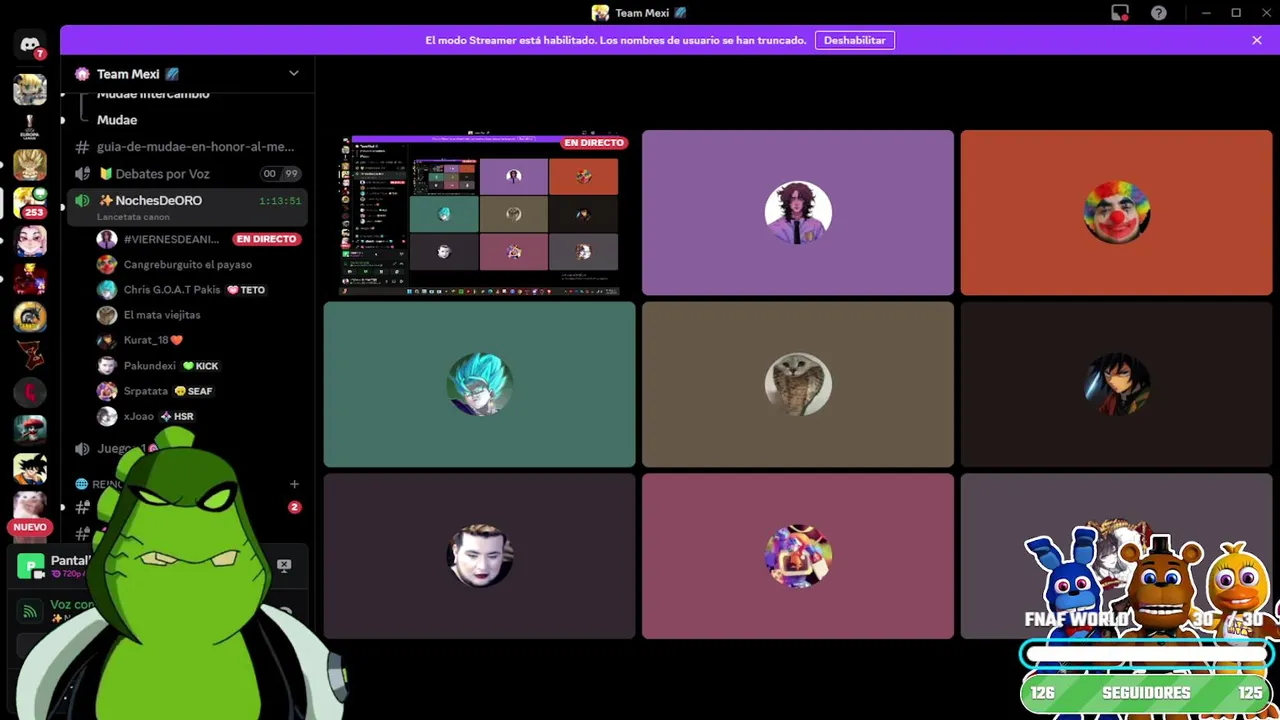1280x720 pixels.
Task: Click the 1:13:51 call timer
Action: point(280,201)
